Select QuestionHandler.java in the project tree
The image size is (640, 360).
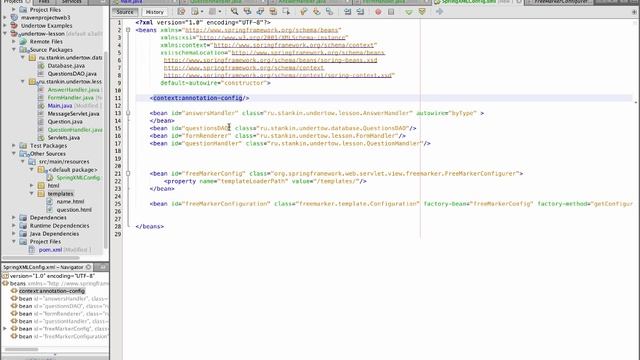(75, 129)
